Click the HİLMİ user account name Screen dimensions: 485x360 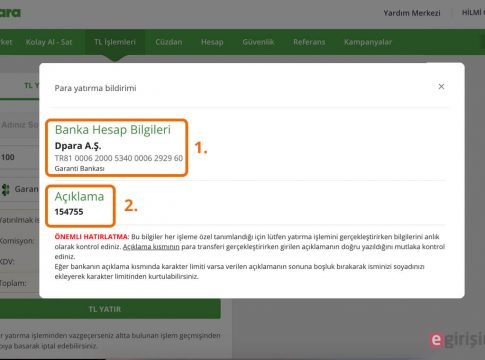[x=473, y=13]
